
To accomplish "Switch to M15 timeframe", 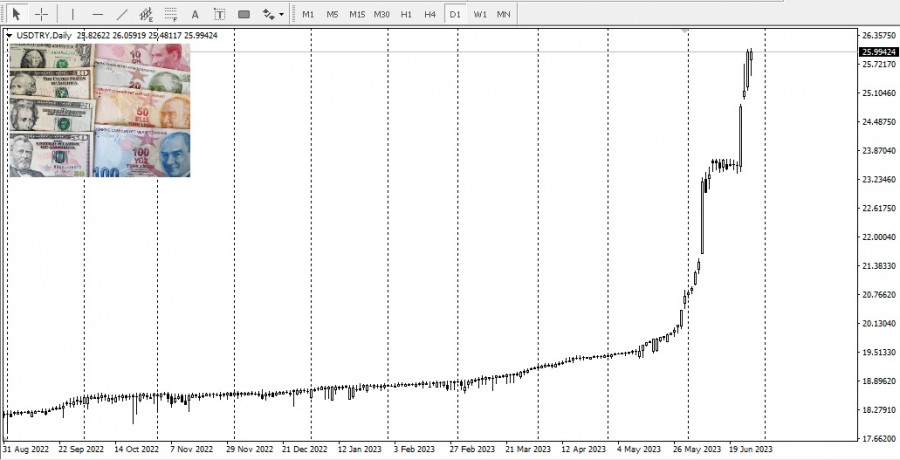I will [x=357, y=14].
